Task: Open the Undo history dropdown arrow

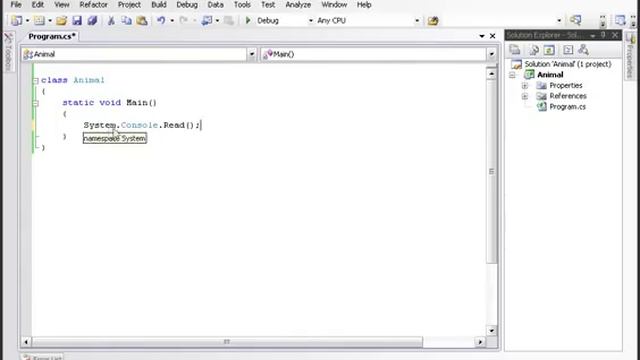Action: (x=172, y=20)
